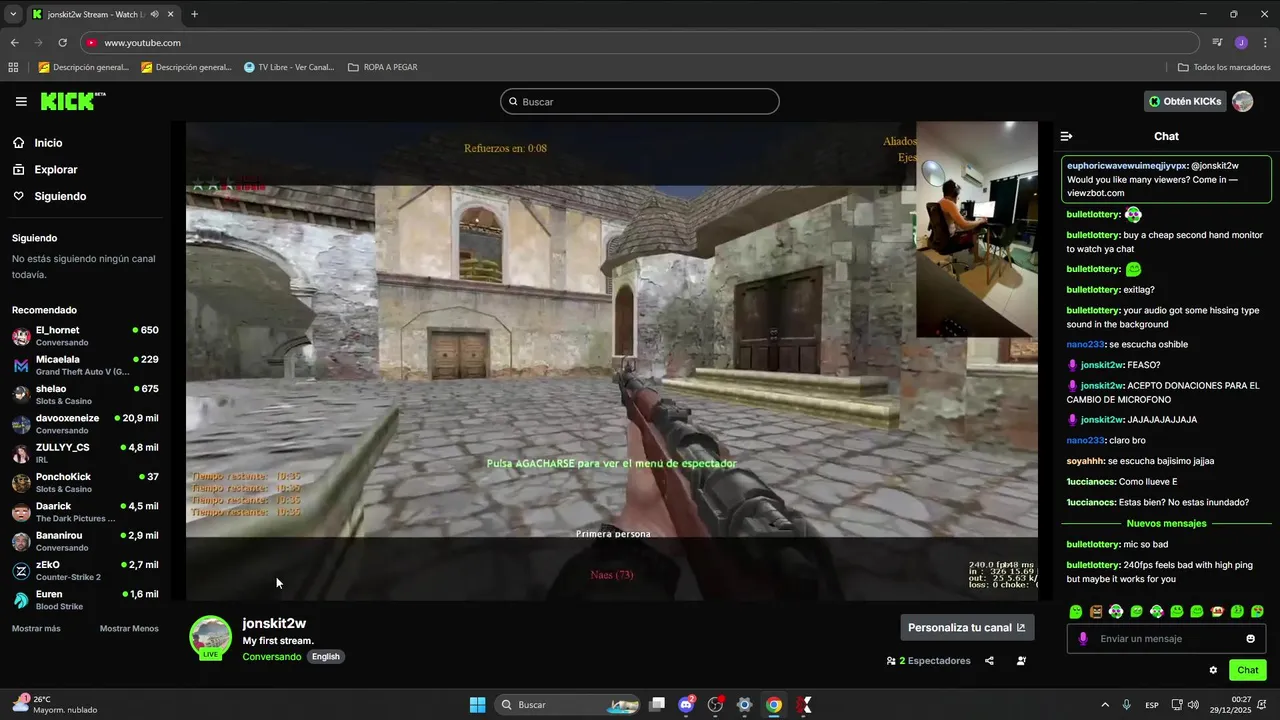Click bulletlottery username on exitlag message
The height and width of the screenshot is (720, 1280).
1093,290
